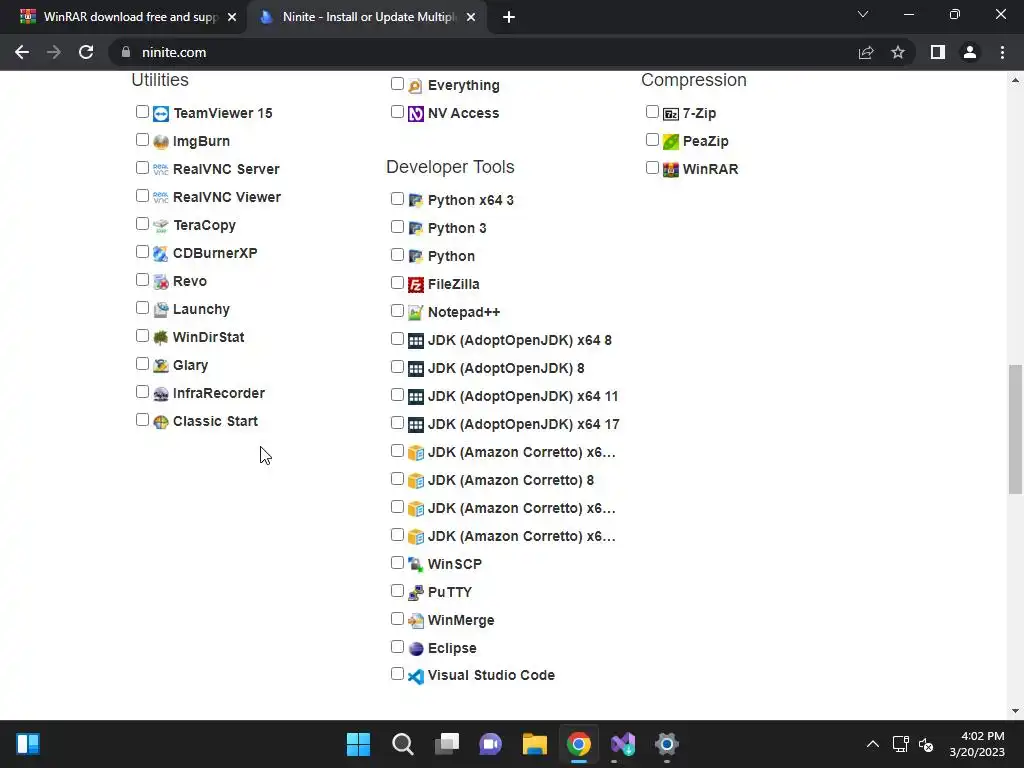Click the Notepad++ icon
The image size is (1024, 768).
click(415, 313)
